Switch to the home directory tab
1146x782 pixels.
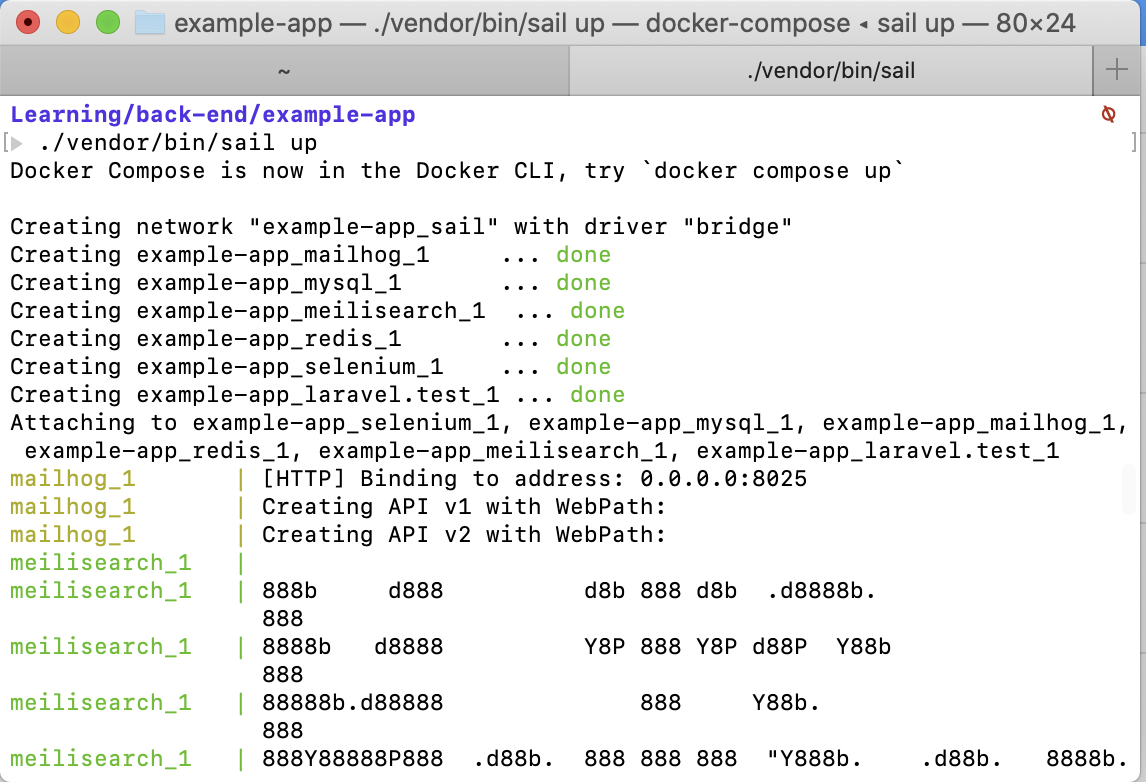click(284, 70)
